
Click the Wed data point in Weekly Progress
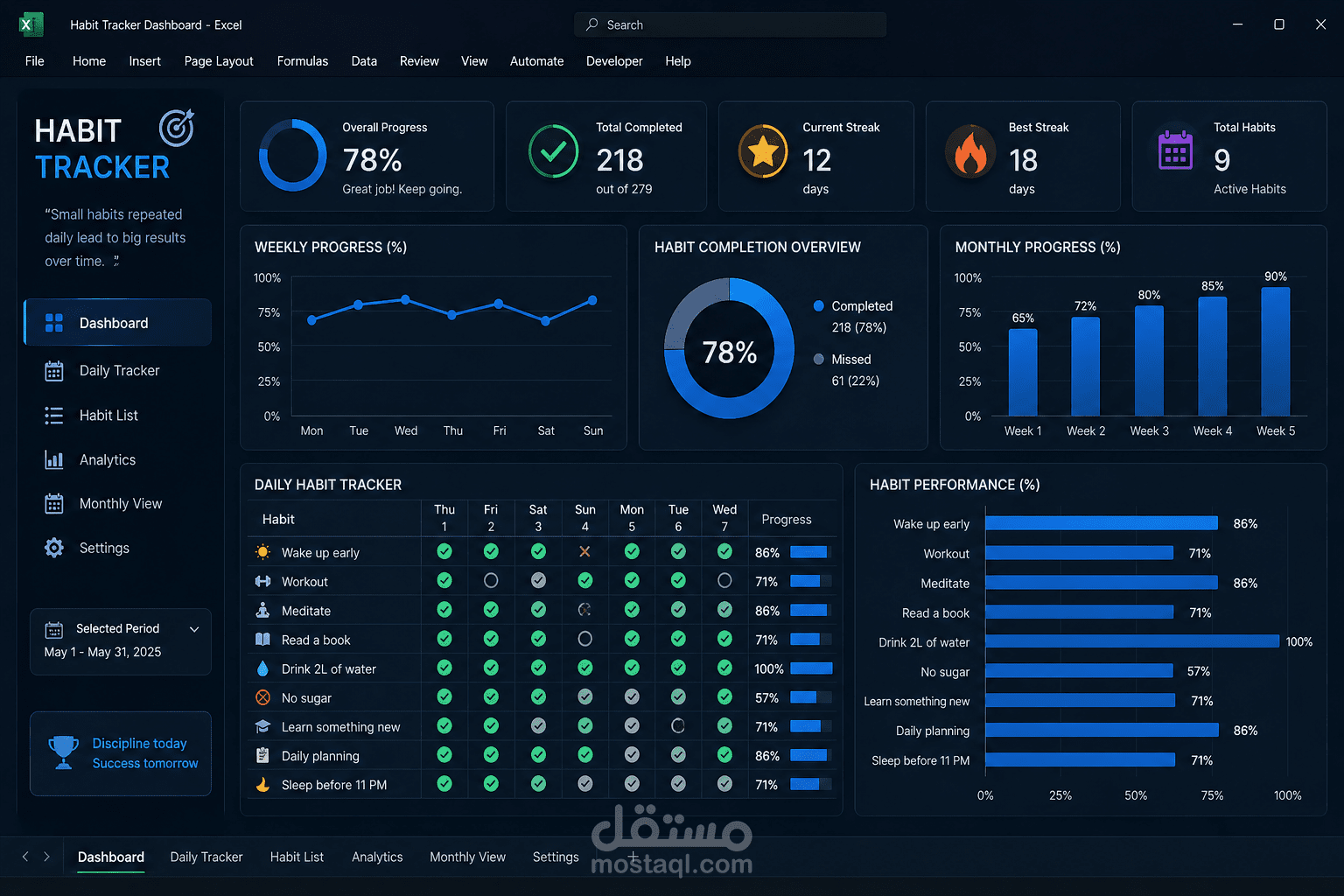pos(405,299)
